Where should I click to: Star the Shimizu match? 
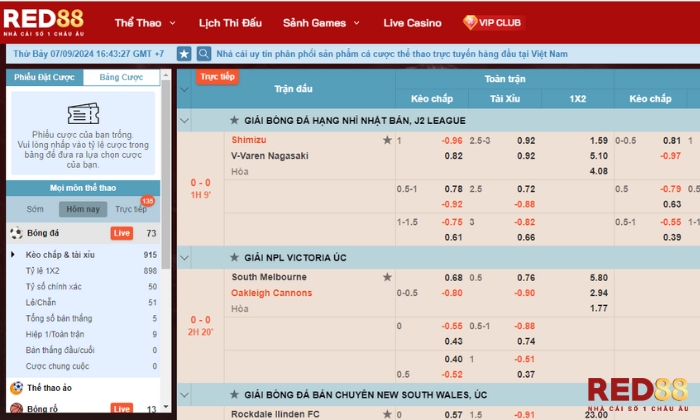click(x=387, y=140)
